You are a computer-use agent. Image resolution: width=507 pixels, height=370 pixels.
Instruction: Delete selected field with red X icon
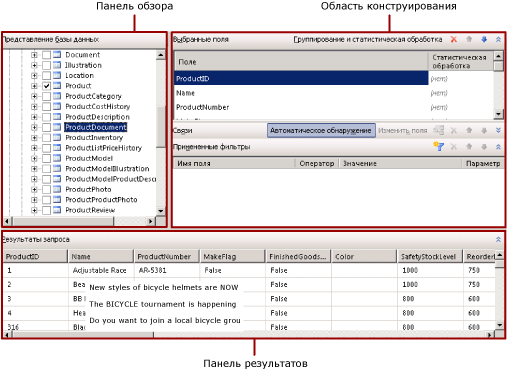click(454, 39)
